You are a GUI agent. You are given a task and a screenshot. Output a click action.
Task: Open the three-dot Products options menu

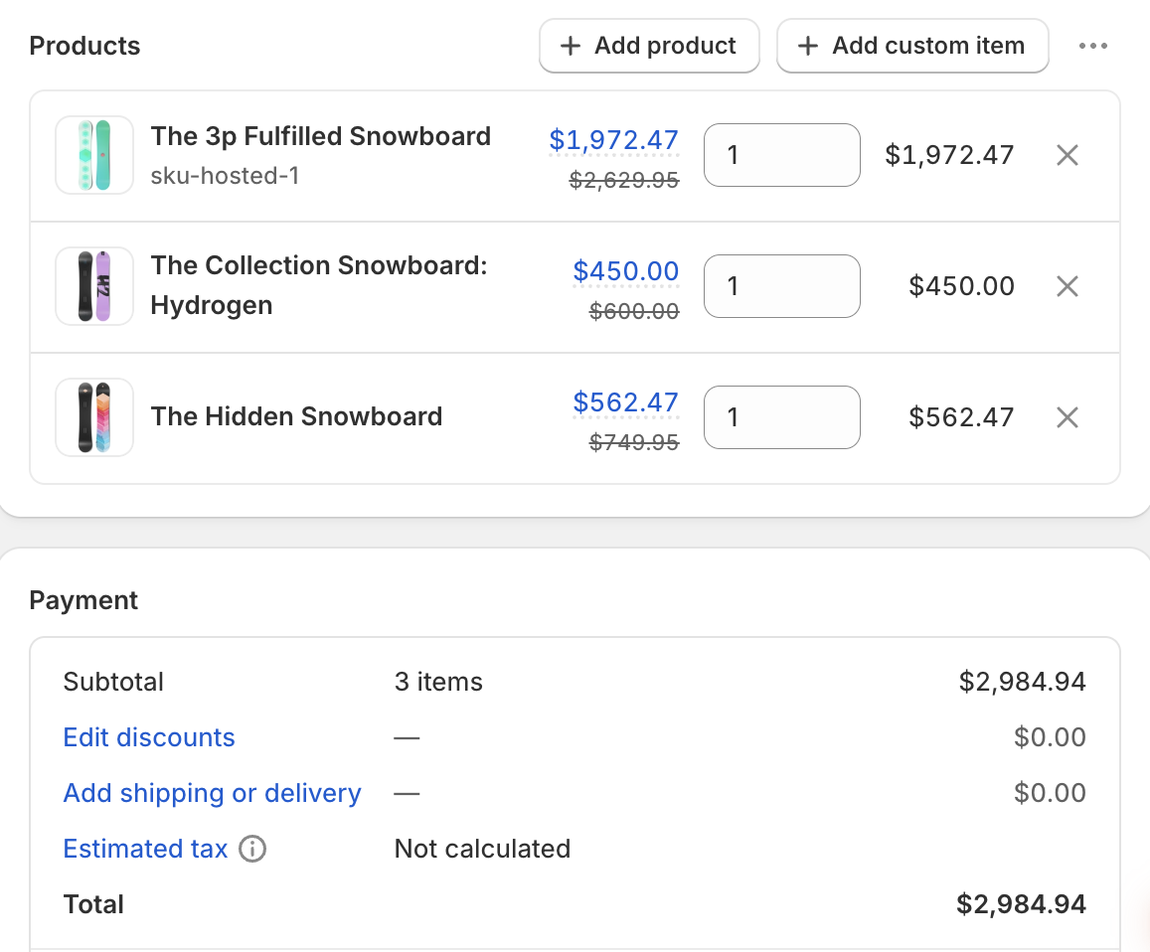tap(1093, 46)
